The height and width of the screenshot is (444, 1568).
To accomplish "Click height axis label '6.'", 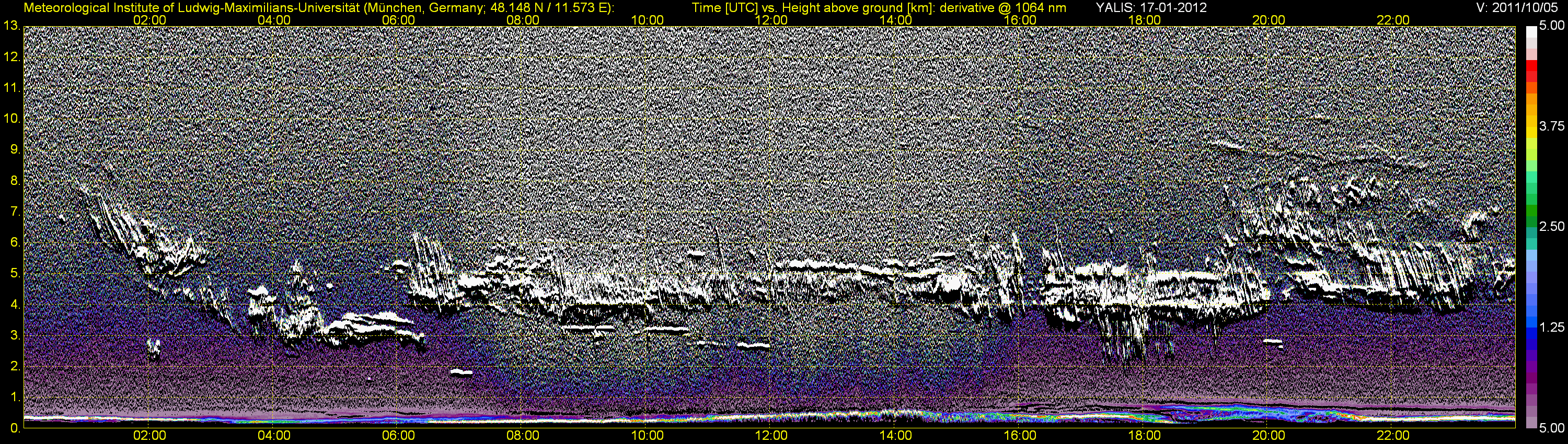I will click(15, 243).
